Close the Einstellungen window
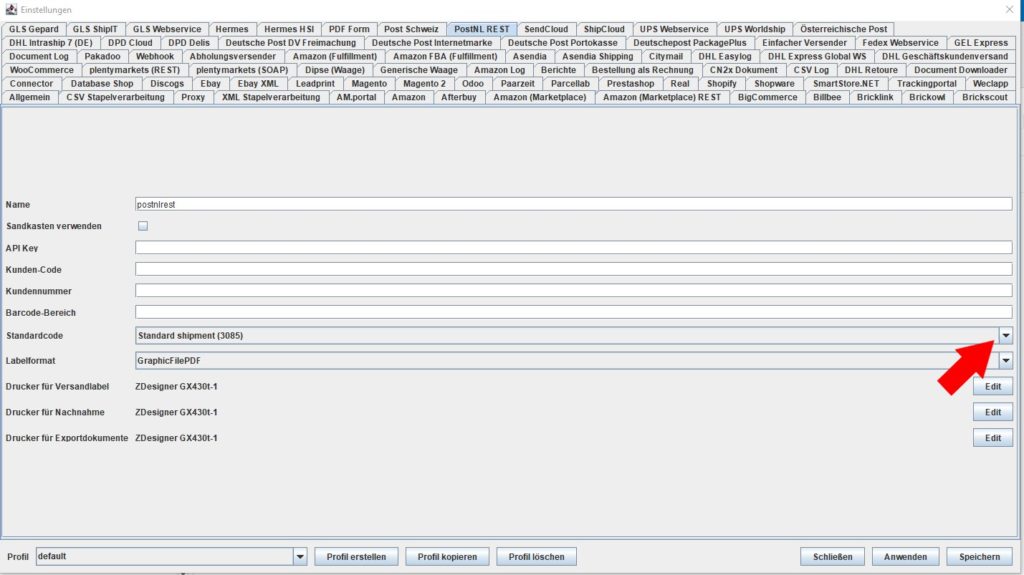1024x575 pixels. 1009,9
